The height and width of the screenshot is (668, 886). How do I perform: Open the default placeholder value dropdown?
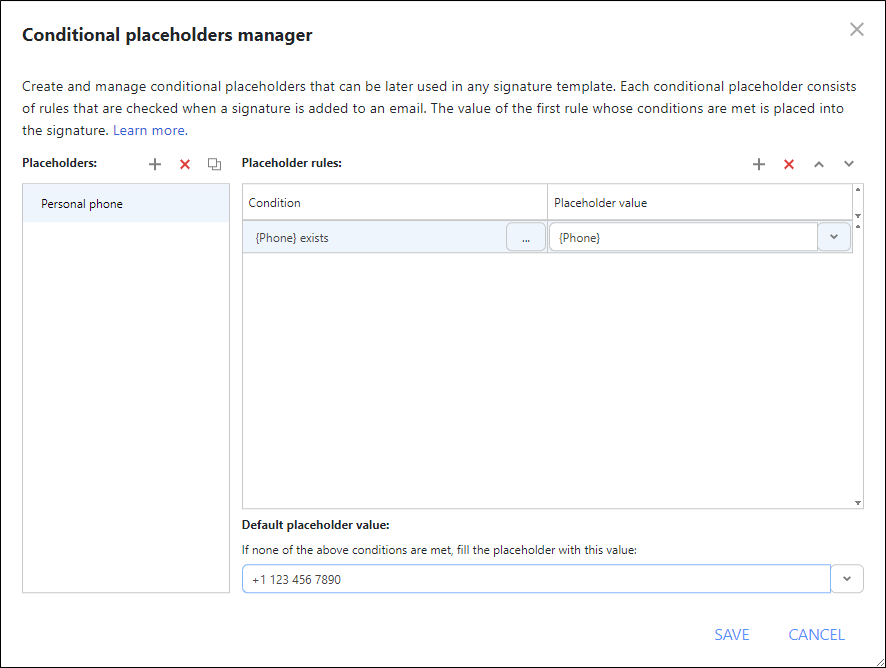pos(847,578)
